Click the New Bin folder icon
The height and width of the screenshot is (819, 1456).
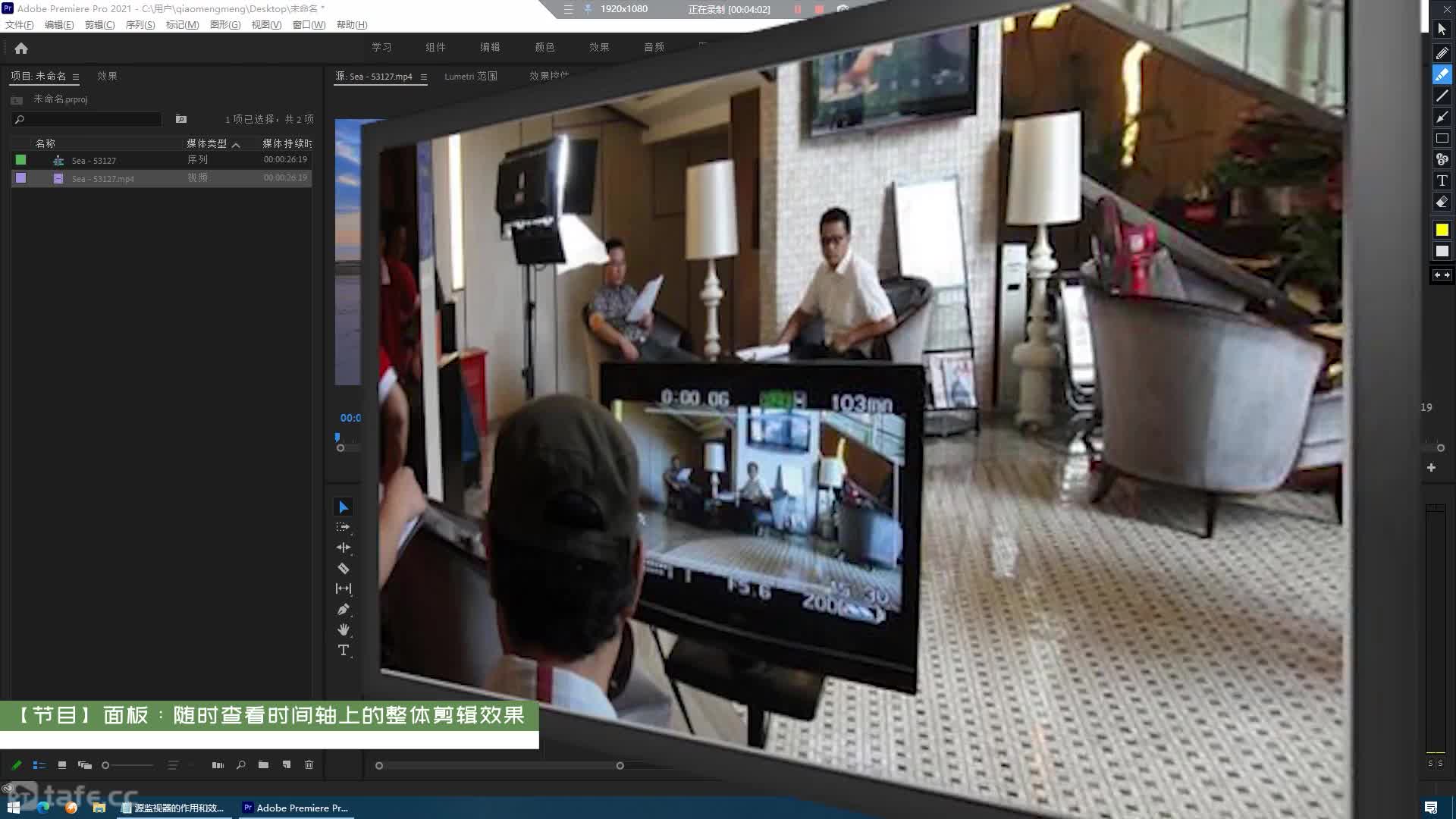(x=263, y=765)
